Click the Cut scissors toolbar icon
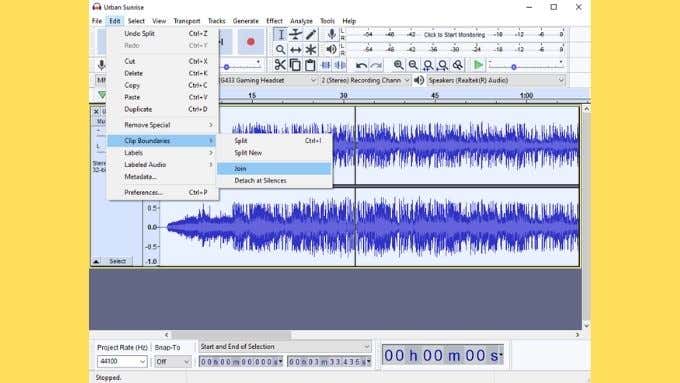 coord(280,65)
